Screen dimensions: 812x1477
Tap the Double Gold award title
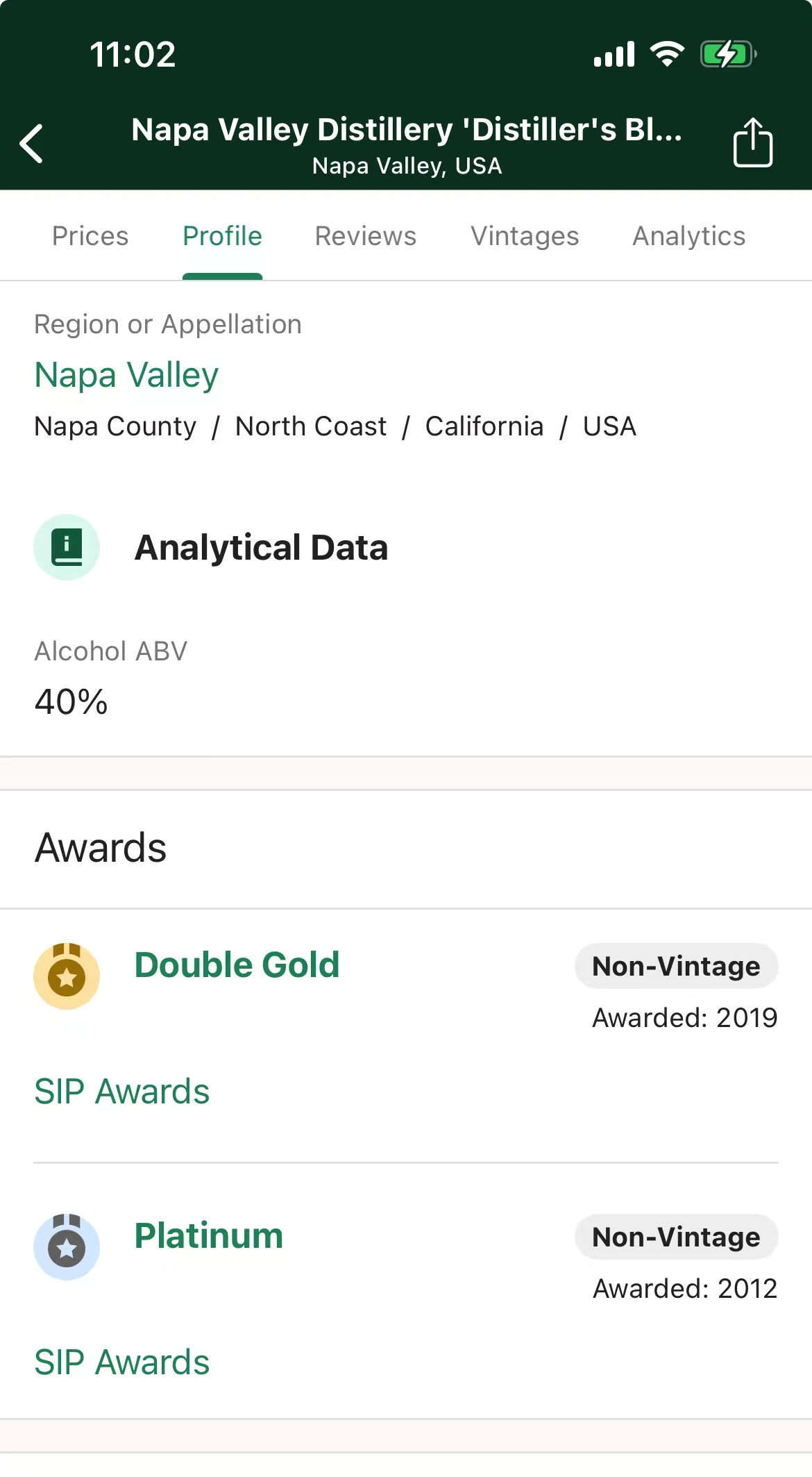[237, 965]
